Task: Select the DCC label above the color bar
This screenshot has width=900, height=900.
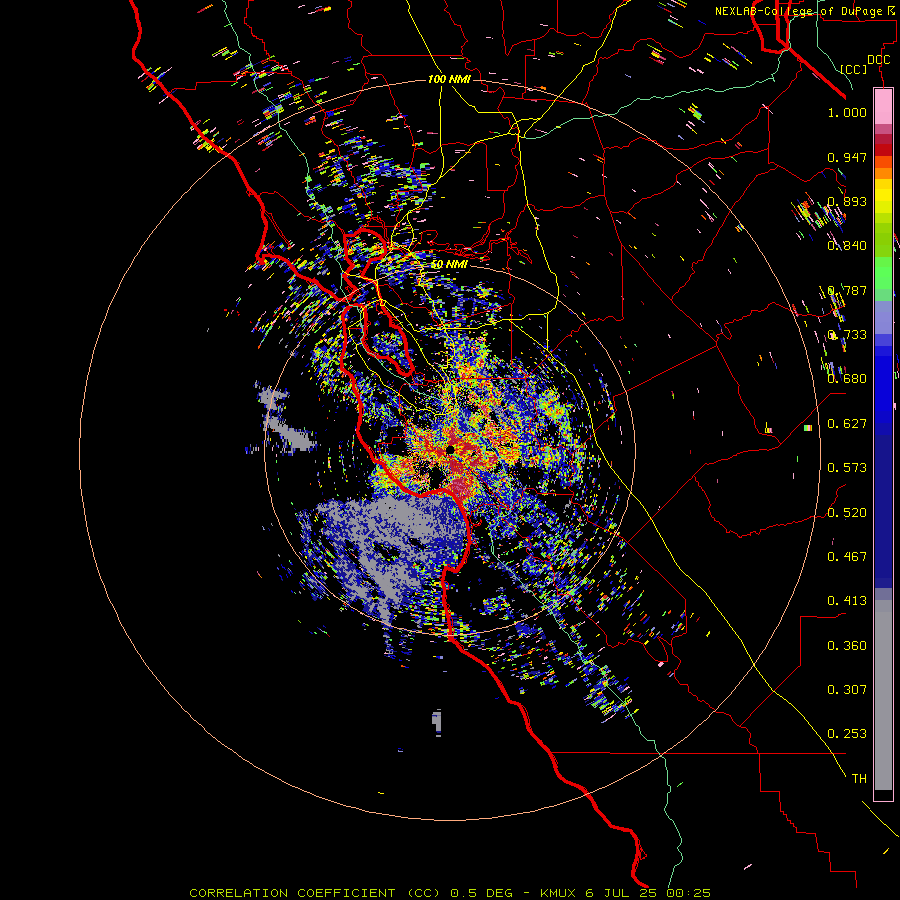Action: [878, 60]
